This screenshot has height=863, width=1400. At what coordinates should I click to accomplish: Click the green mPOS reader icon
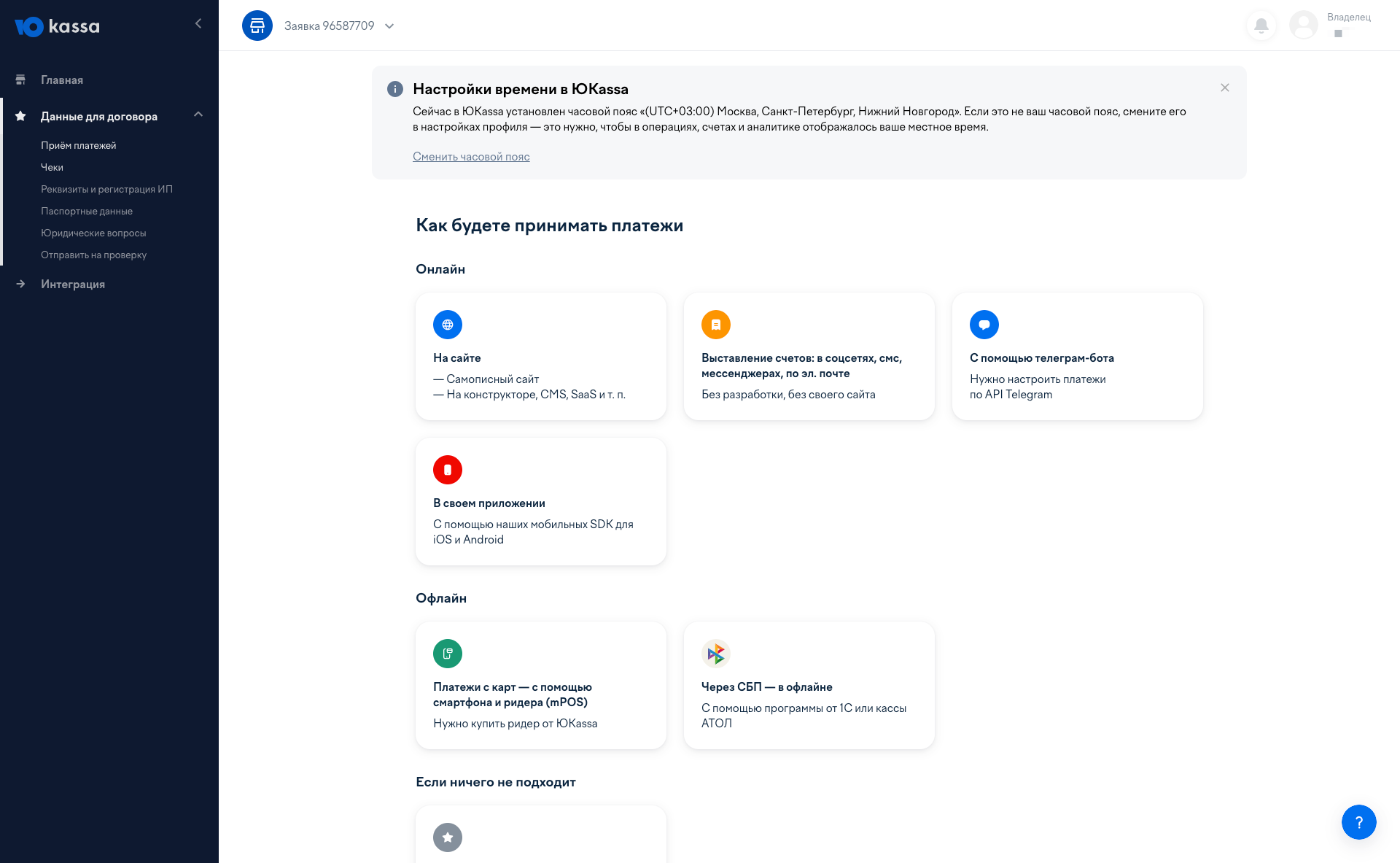[x=448, y=654]
